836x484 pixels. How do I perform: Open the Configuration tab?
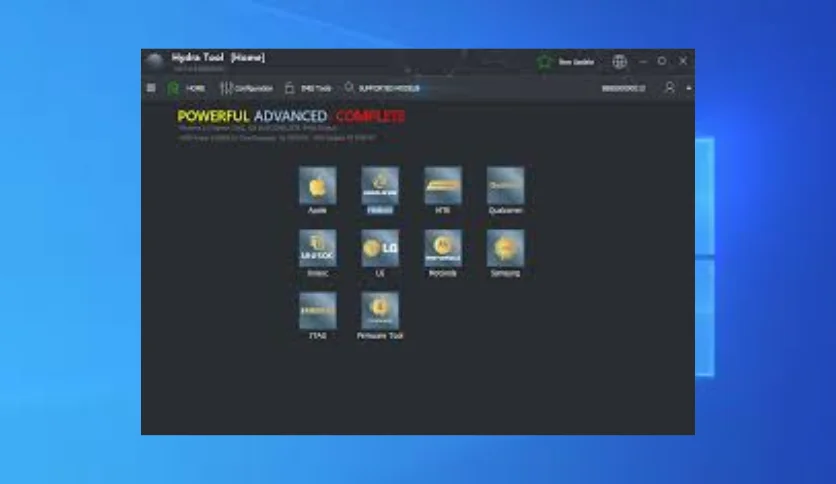click(x=246, y=88)
